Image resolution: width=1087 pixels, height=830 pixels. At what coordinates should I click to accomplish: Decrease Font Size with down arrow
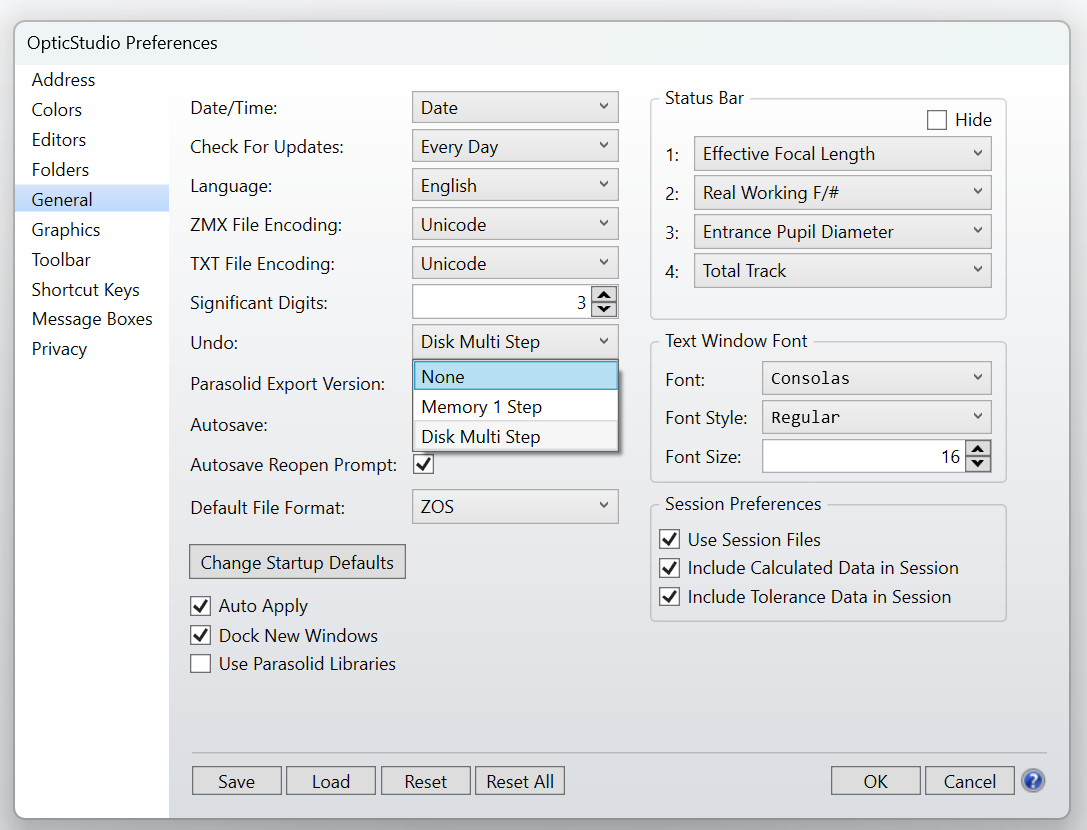click(x=977, y=463)
